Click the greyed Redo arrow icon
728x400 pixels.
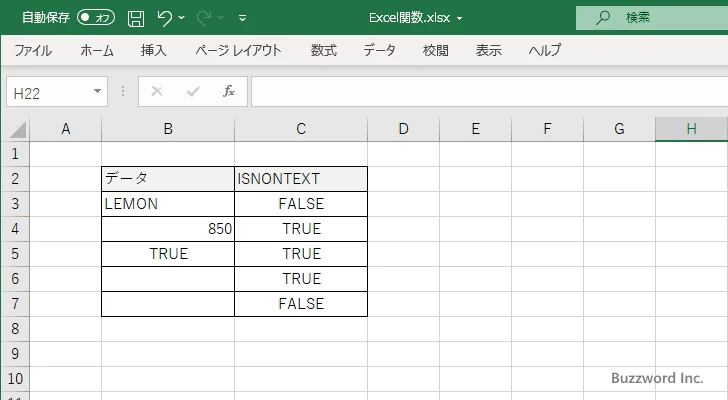click(203, 18)
